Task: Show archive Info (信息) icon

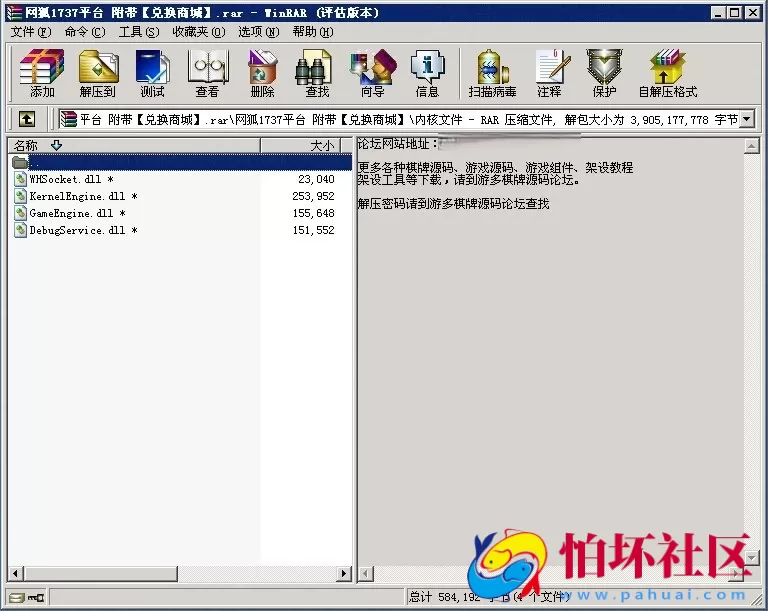Action: (428, 73)
